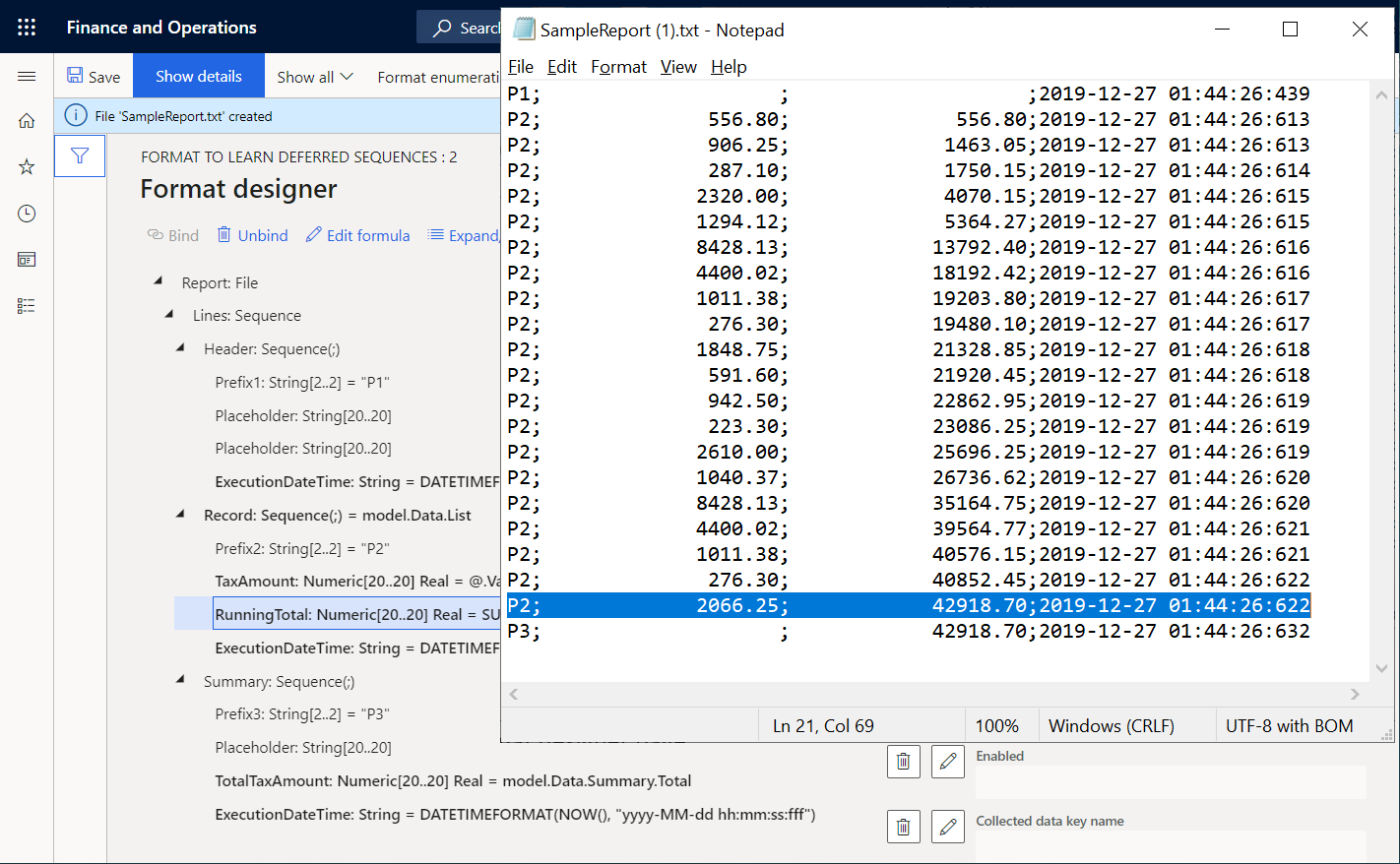The image size is (1400, 864).
Task: Click the Show details button
Action: 198,75
